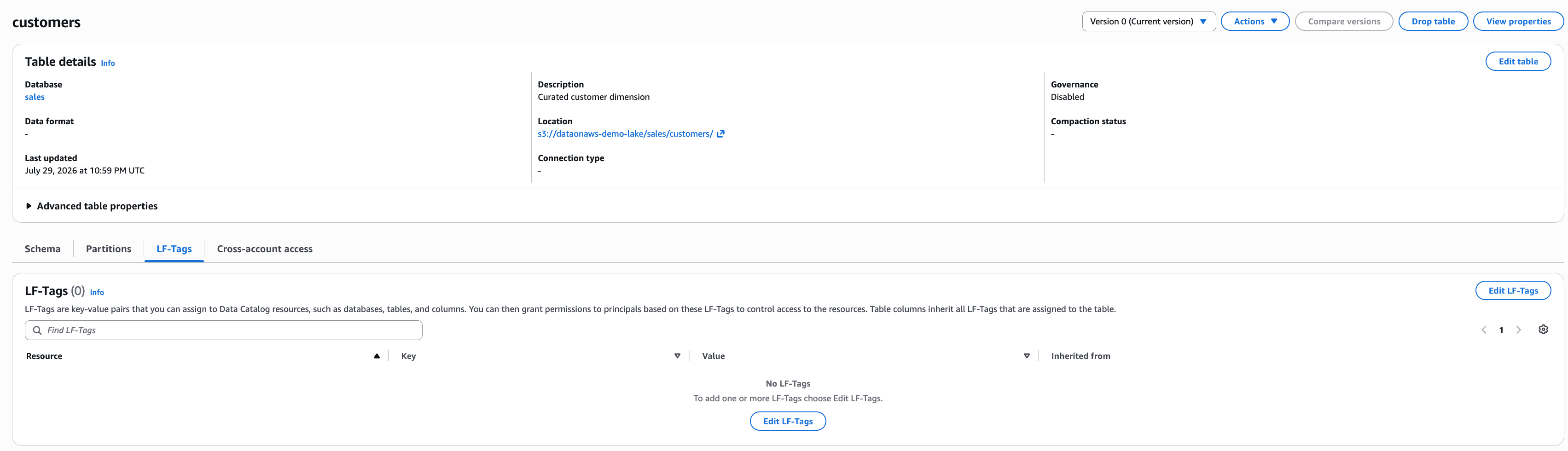
Task: Click the Key column header
Action: pyautogui.click(x=408, y=356)
